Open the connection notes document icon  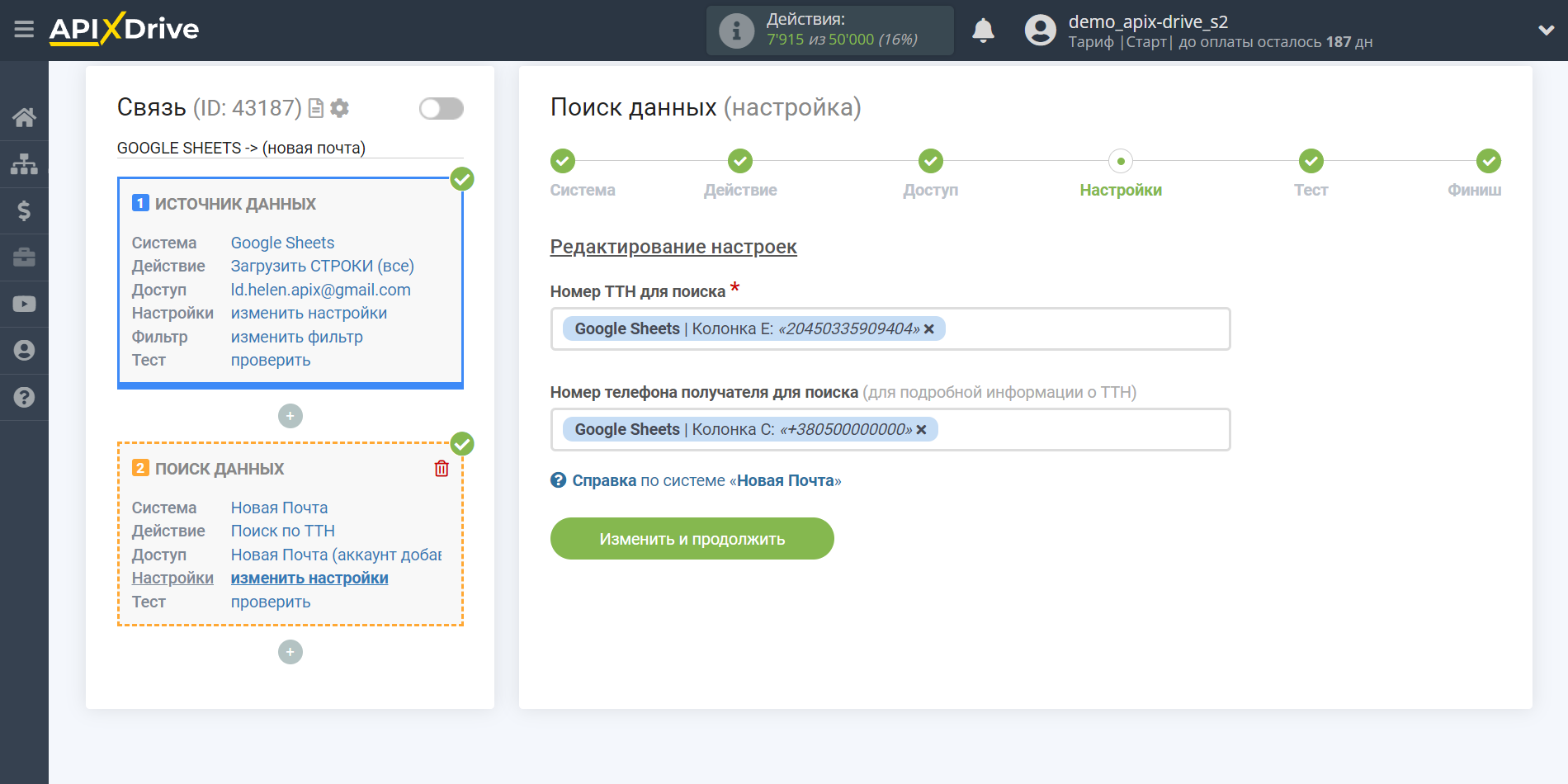point(315,108)
